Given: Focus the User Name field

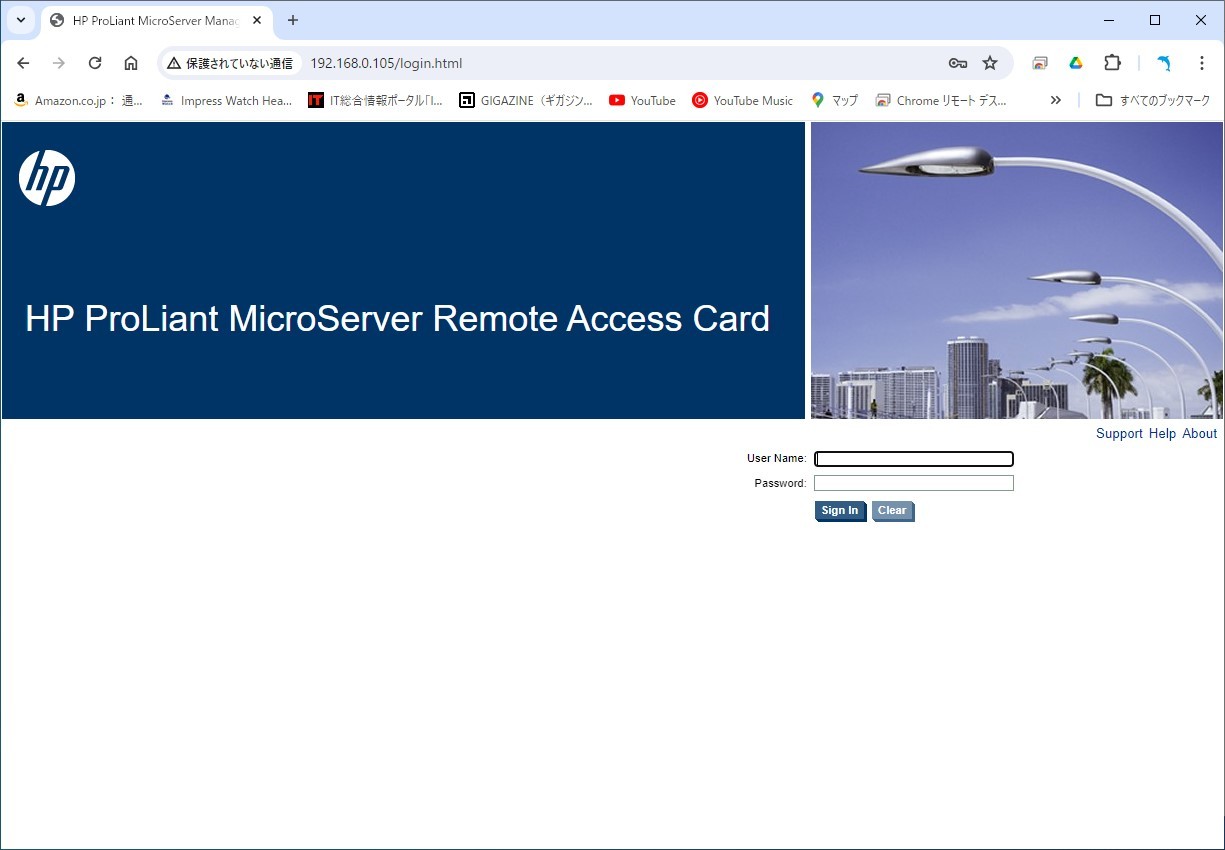Looking at the screenshot, I should [914, 459].
